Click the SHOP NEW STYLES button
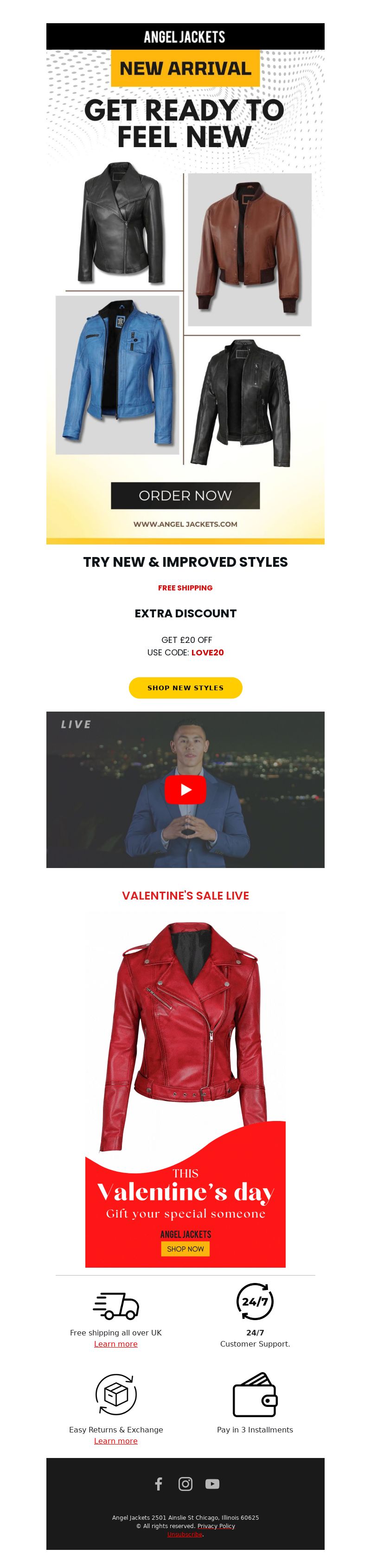 point(185,688)
